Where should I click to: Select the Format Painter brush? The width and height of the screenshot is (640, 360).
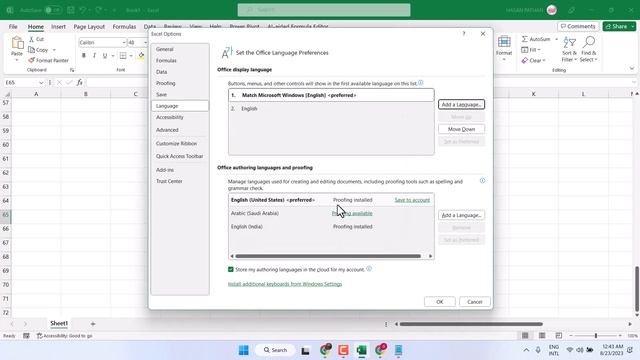pos(31,60)
